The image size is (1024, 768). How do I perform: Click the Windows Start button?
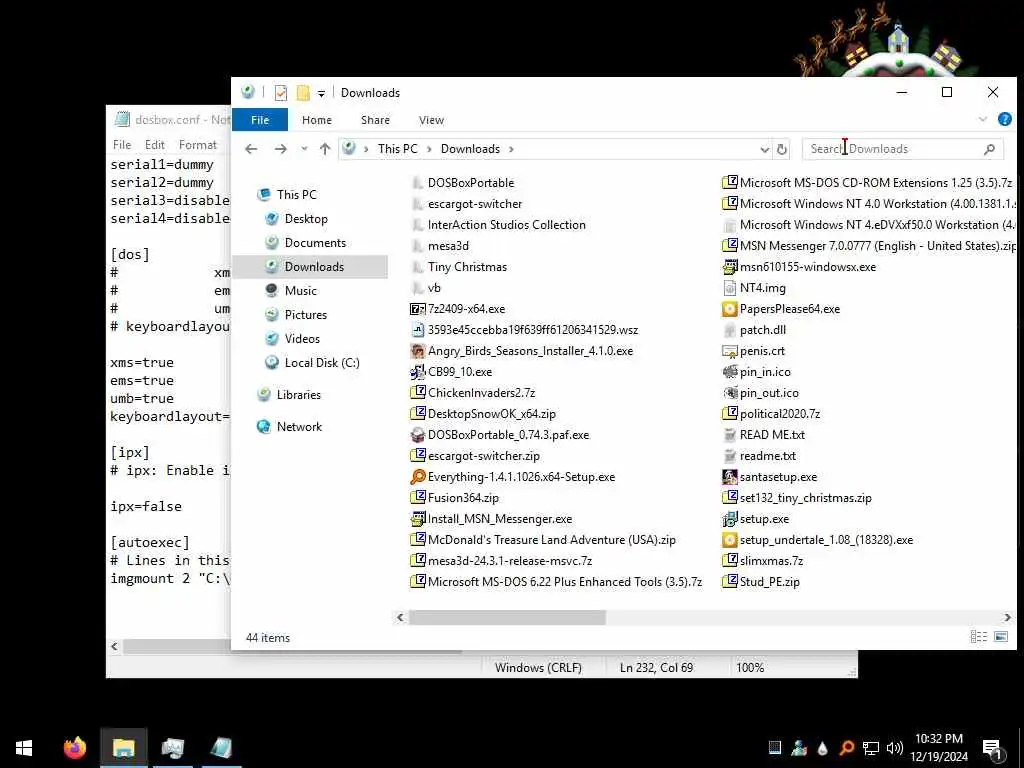click(24, 748)
